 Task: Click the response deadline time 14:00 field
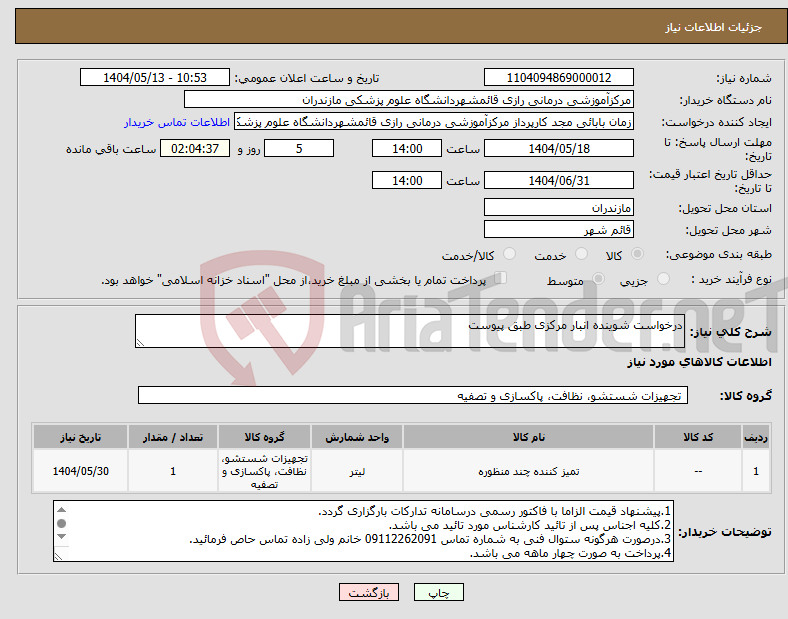(x=407, y=149)
